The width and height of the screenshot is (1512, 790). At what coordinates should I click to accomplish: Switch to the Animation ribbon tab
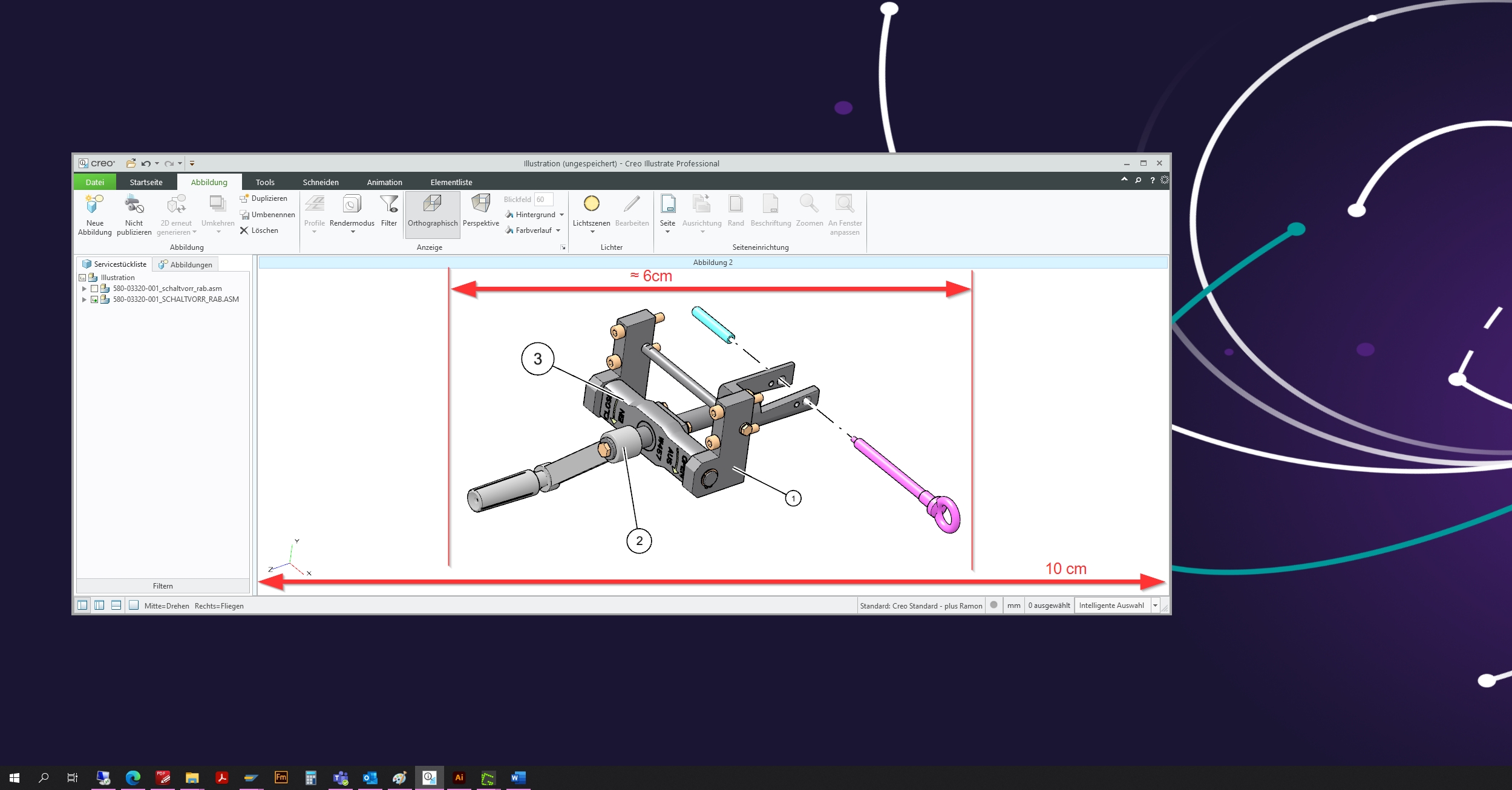click(x=385, y=182)
